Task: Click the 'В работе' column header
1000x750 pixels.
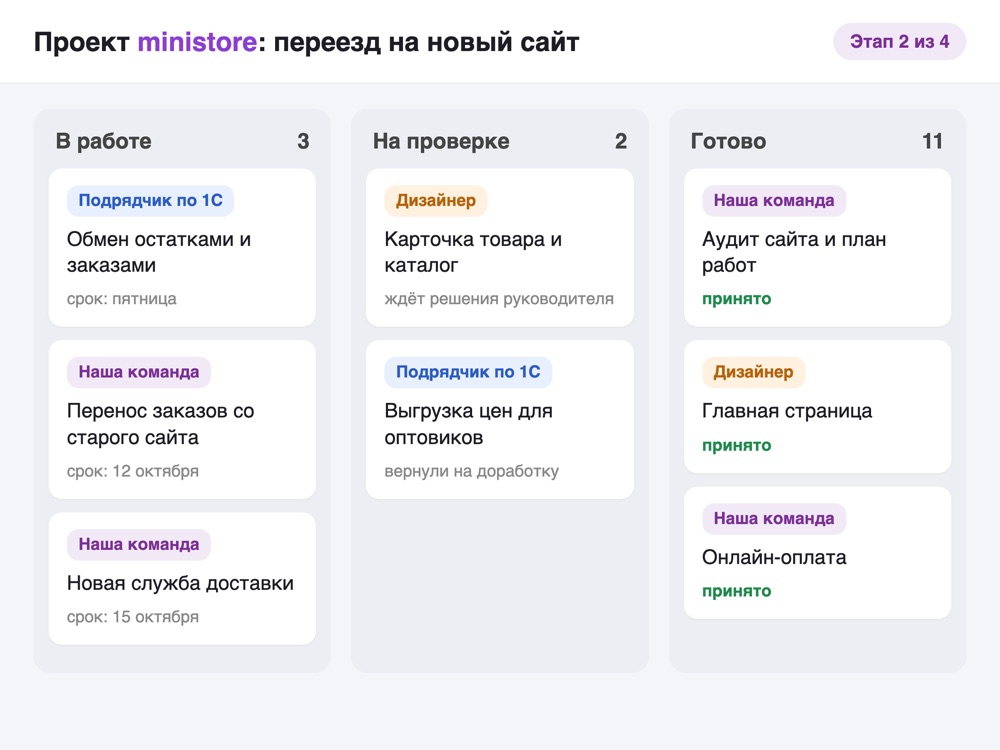Action: (103, 141)
